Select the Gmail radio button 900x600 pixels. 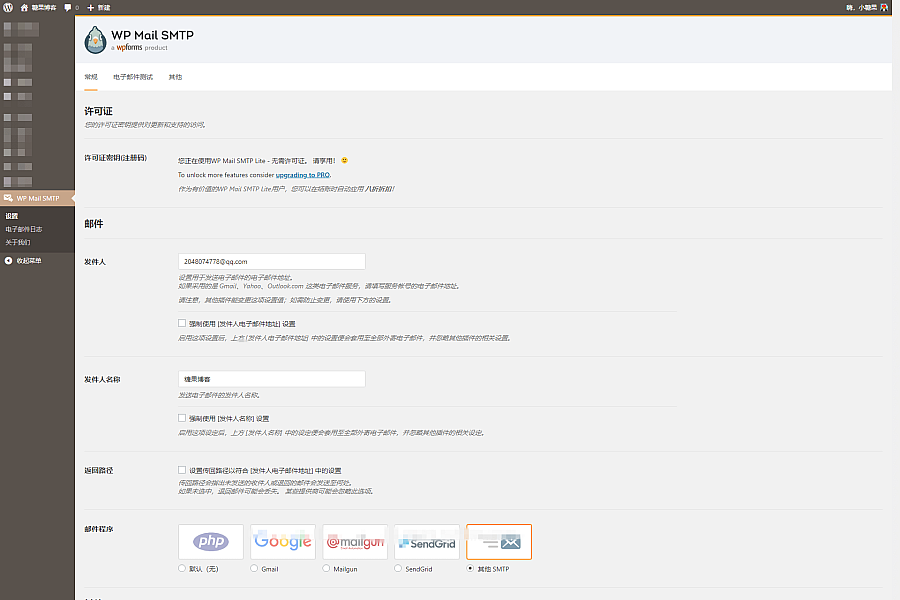pos(254,568)
